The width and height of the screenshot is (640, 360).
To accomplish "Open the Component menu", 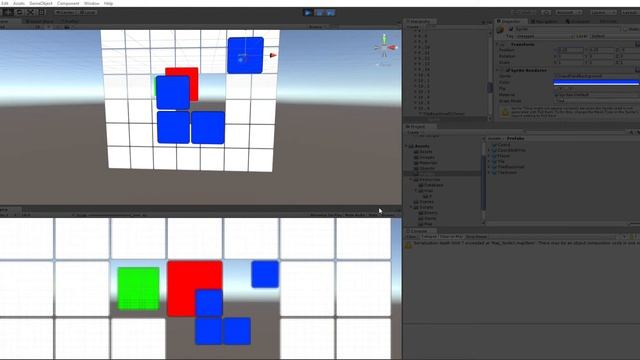I will pyautogui.click(x=68, y=3).
